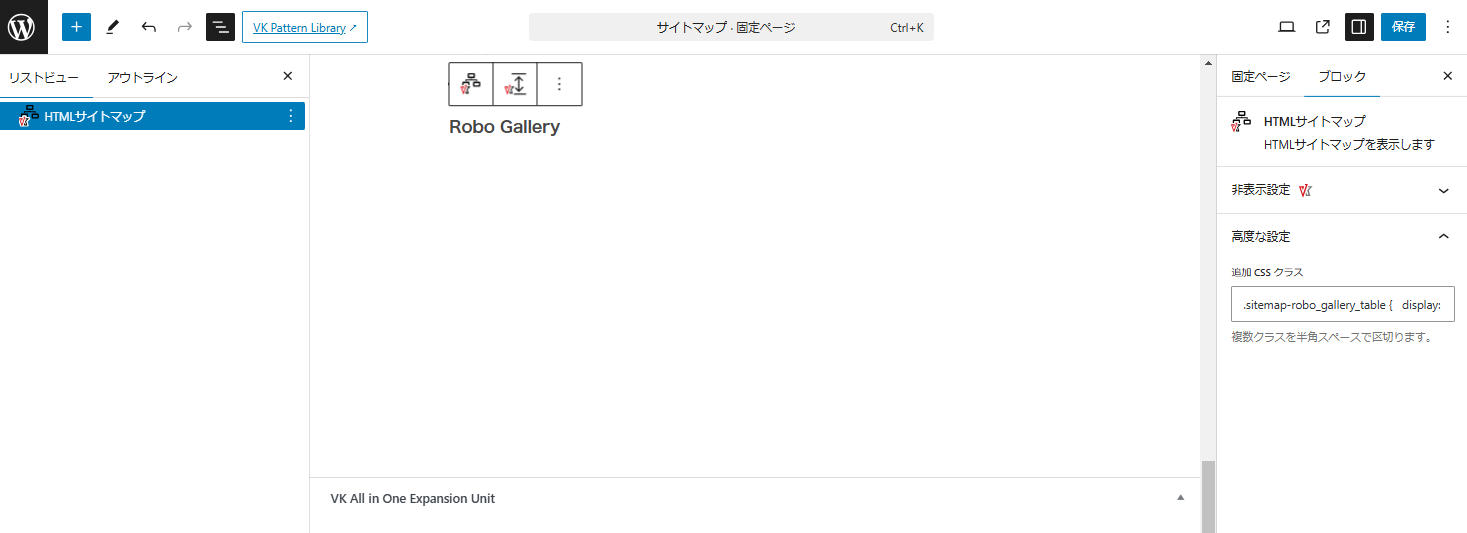Click the blue 保存 button

point(1403,27)
